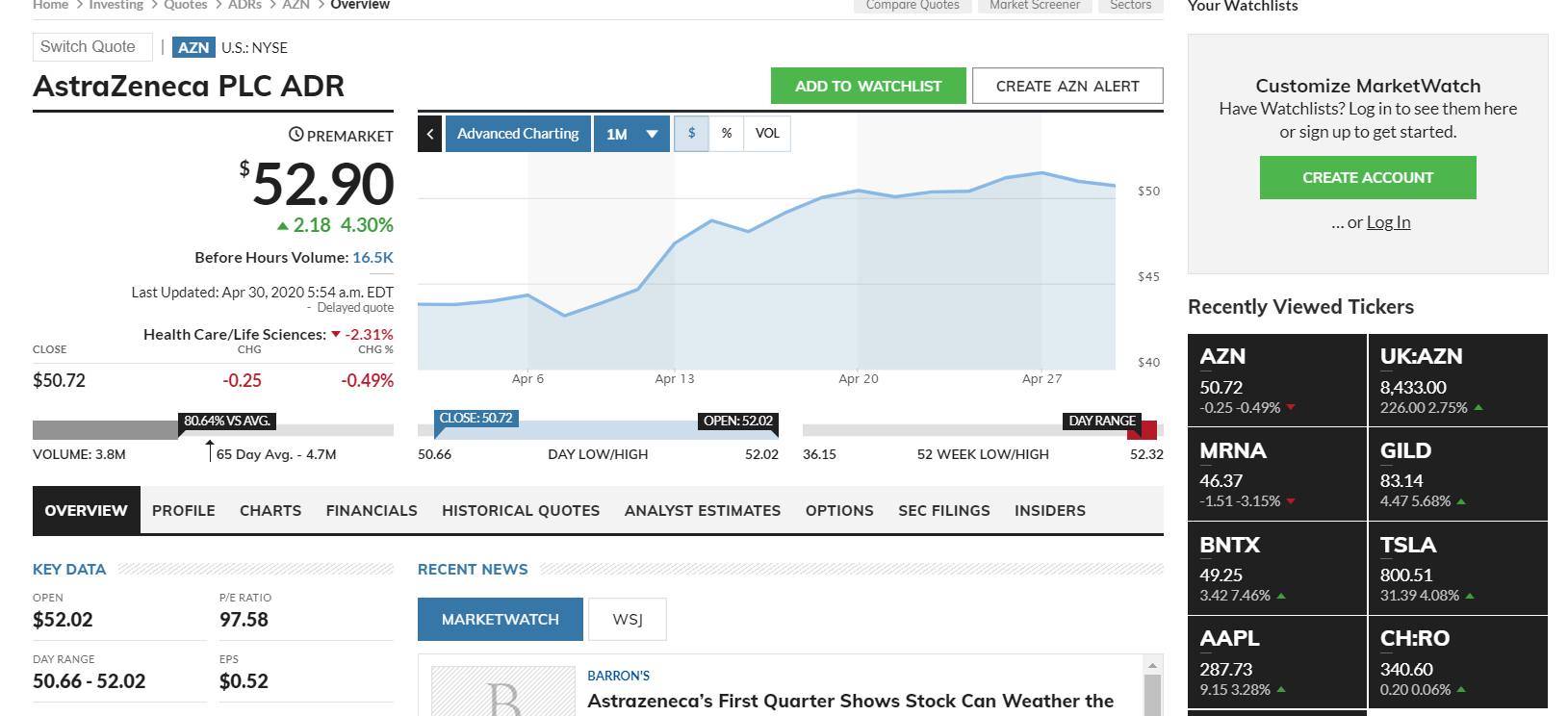Select the MarketWatch news tab

click(x=501, y=619)
